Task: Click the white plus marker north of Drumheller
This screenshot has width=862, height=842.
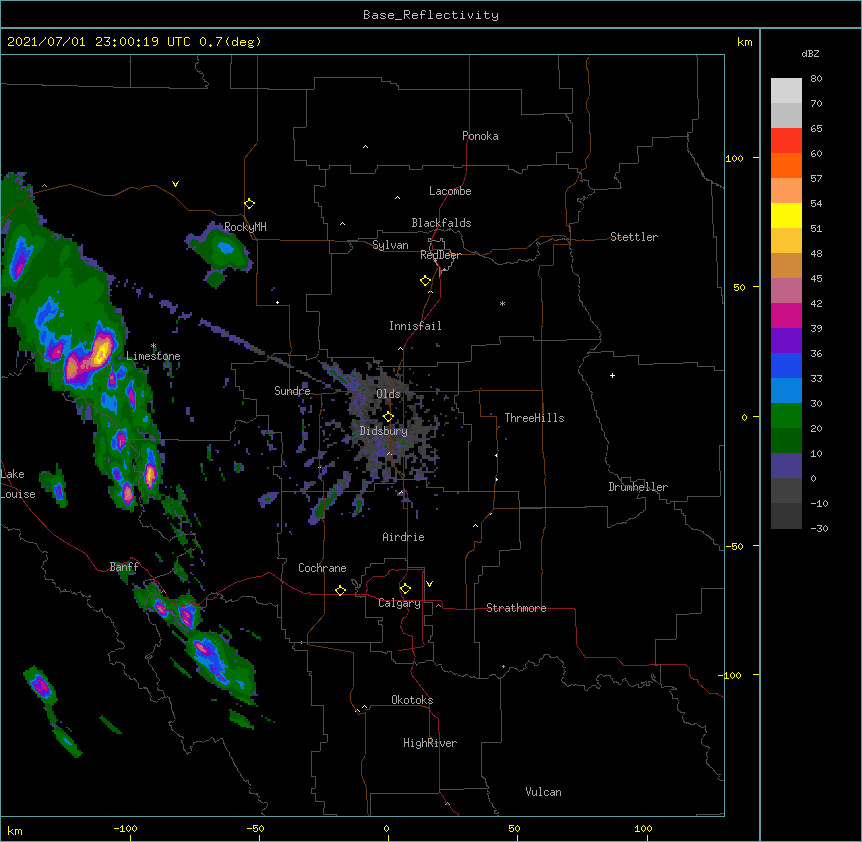Action: pos(612,375)
